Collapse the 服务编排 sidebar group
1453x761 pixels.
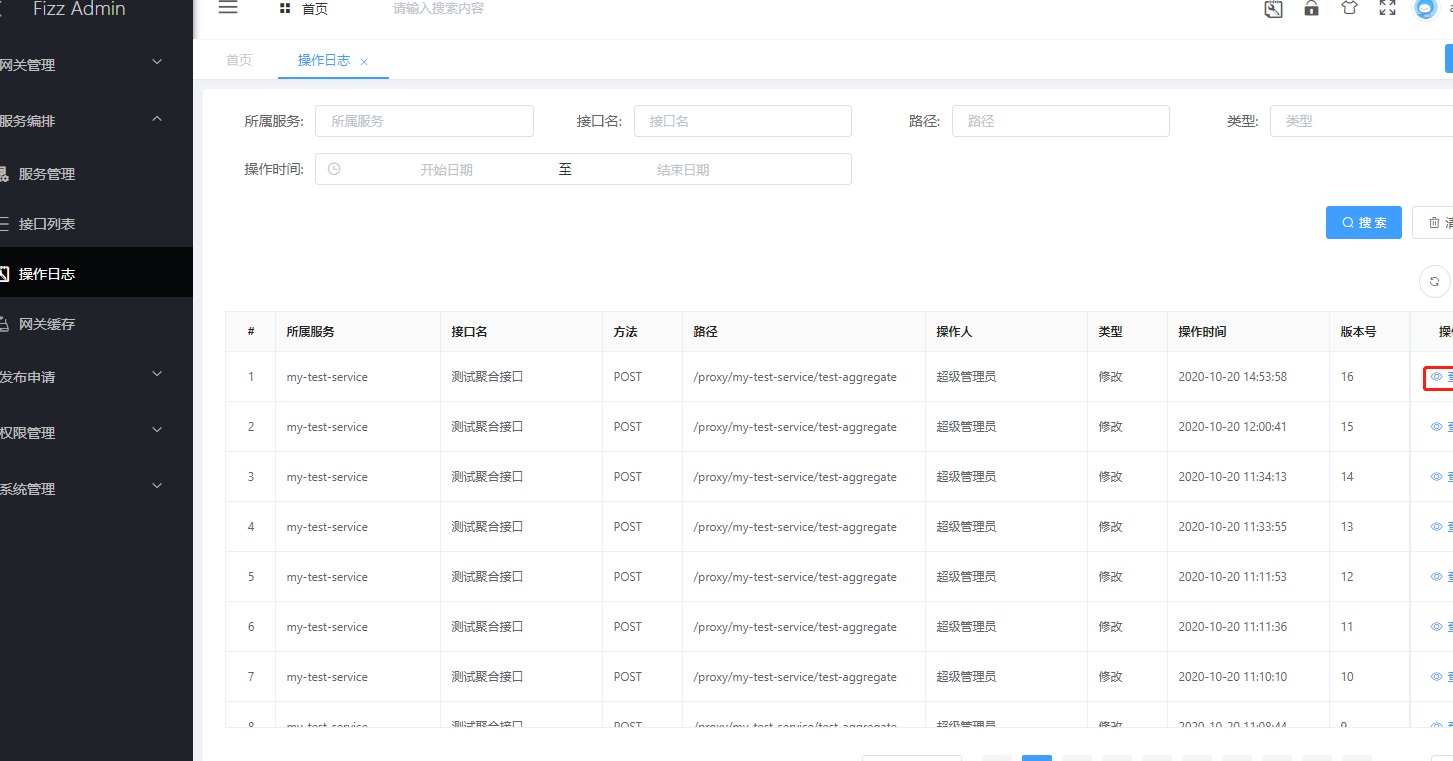tap(96, 120)
